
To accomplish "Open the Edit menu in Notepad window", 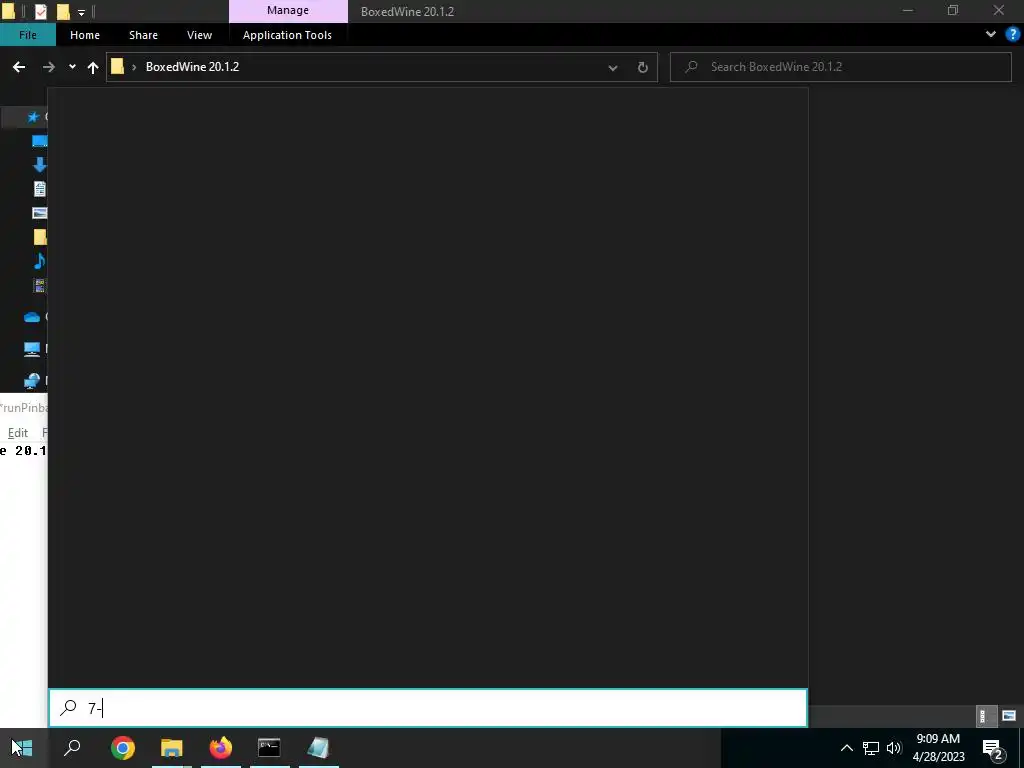I will (18, 432).
